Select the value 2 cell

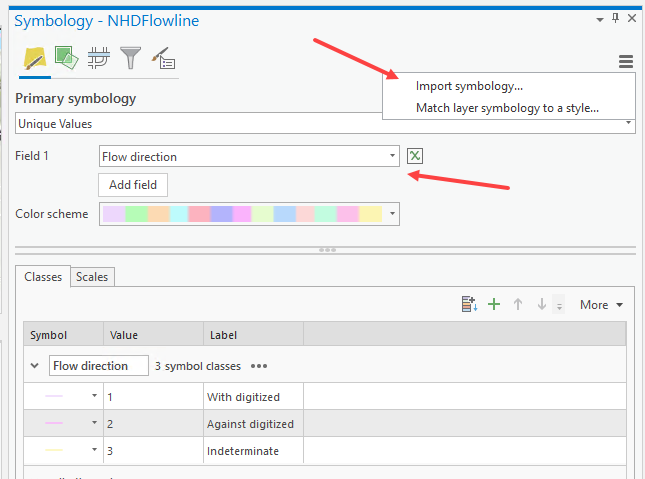(153, 423)
